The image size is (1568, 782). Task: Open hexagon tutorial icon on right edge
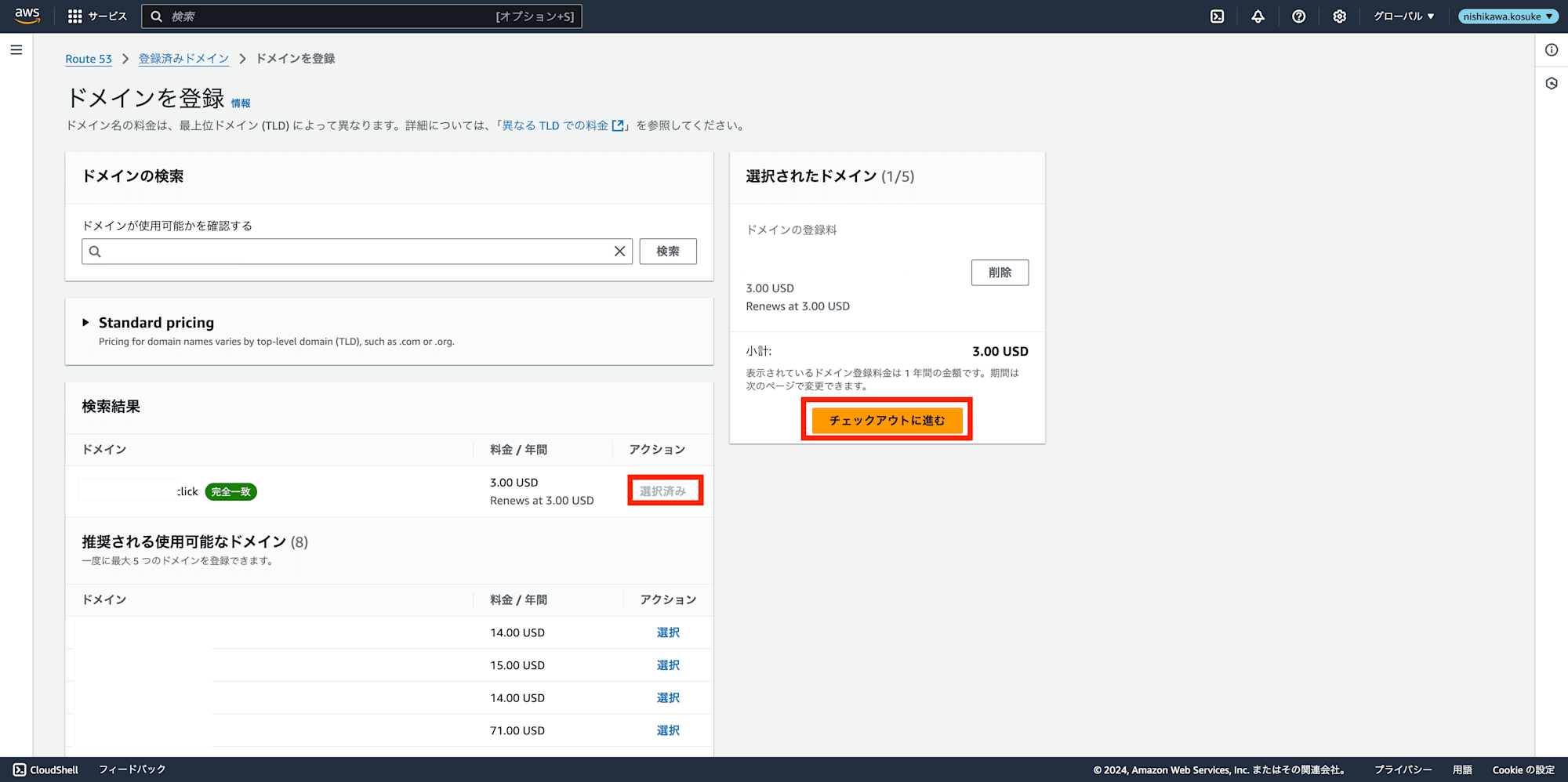(x=1552, y=83)
